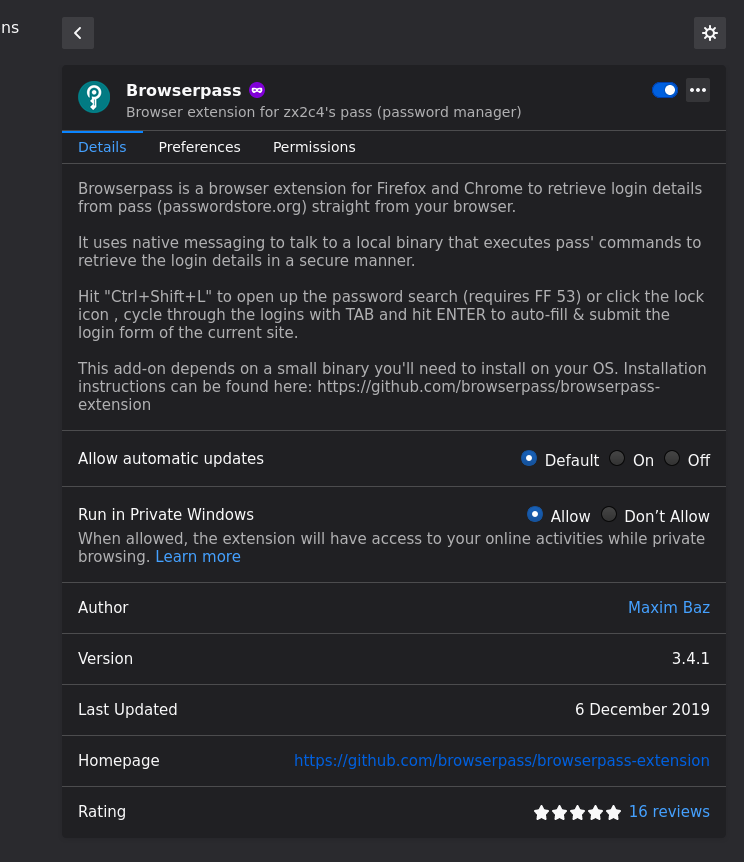Image resolution: width=744 pixels, height=862 pixels.
Task: Click the Browserpass extension logo
Action: pos(94,97)
